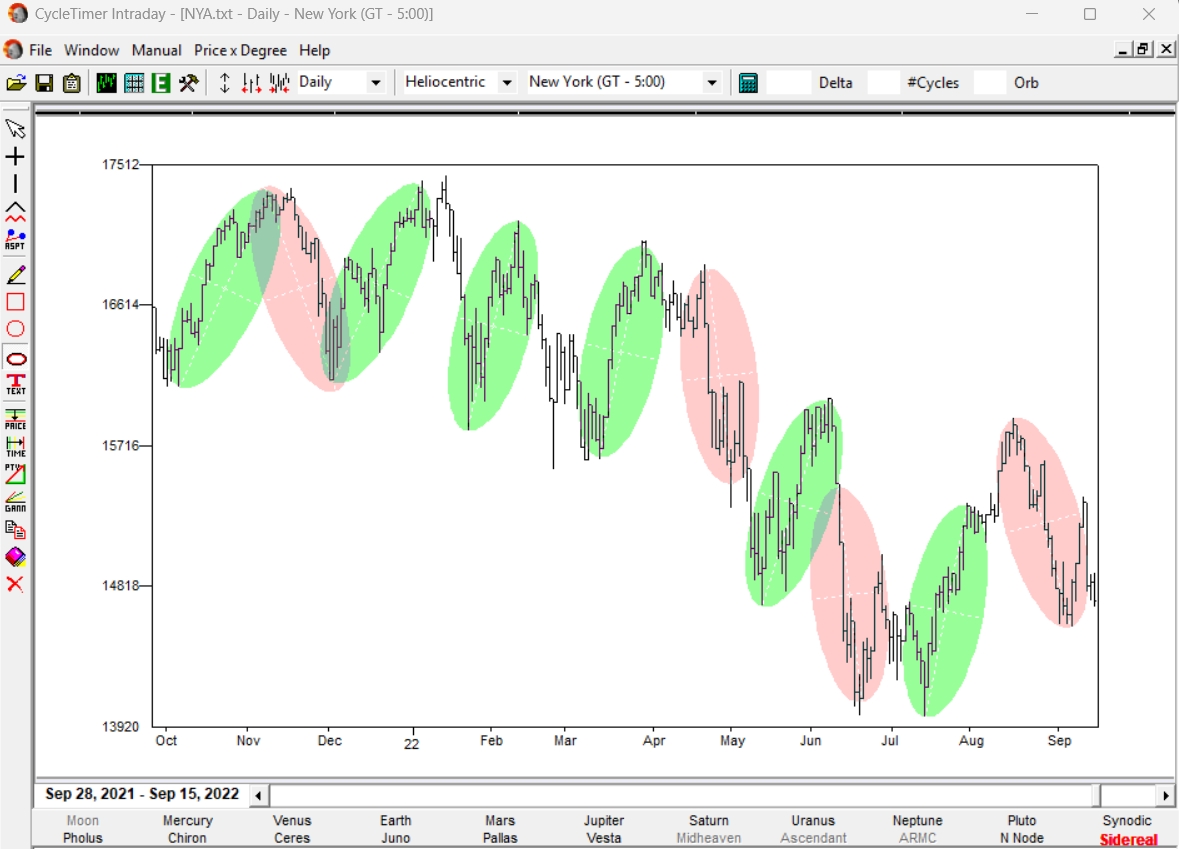Image resolution: width=1179 pixels, height=849 pixels.
Task: Activate the Gann angle tool
Action: (x=15, y=500)
